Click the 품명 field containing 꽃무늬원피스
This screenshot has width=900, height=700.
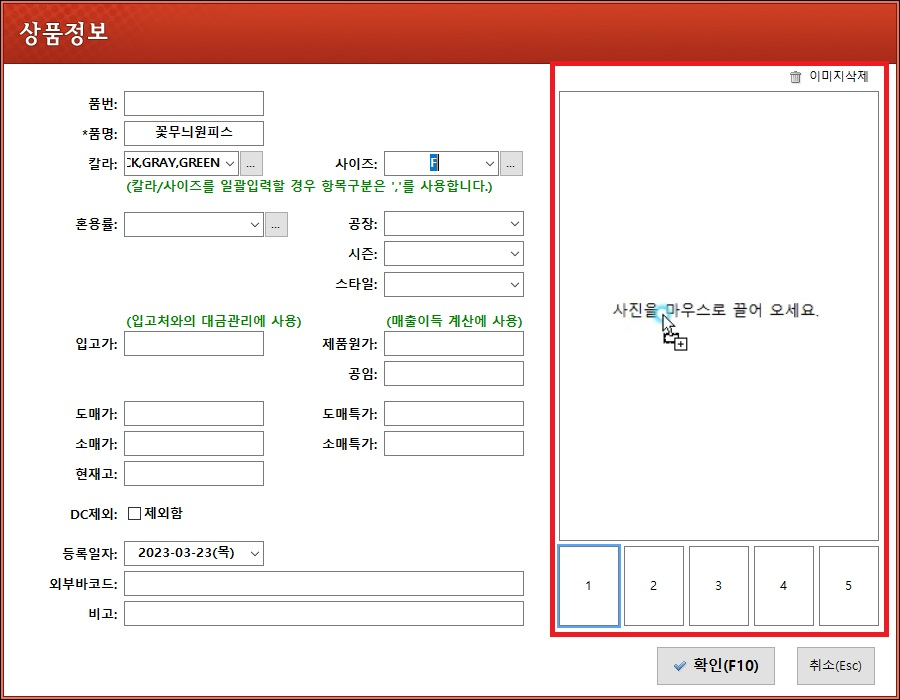194,133
